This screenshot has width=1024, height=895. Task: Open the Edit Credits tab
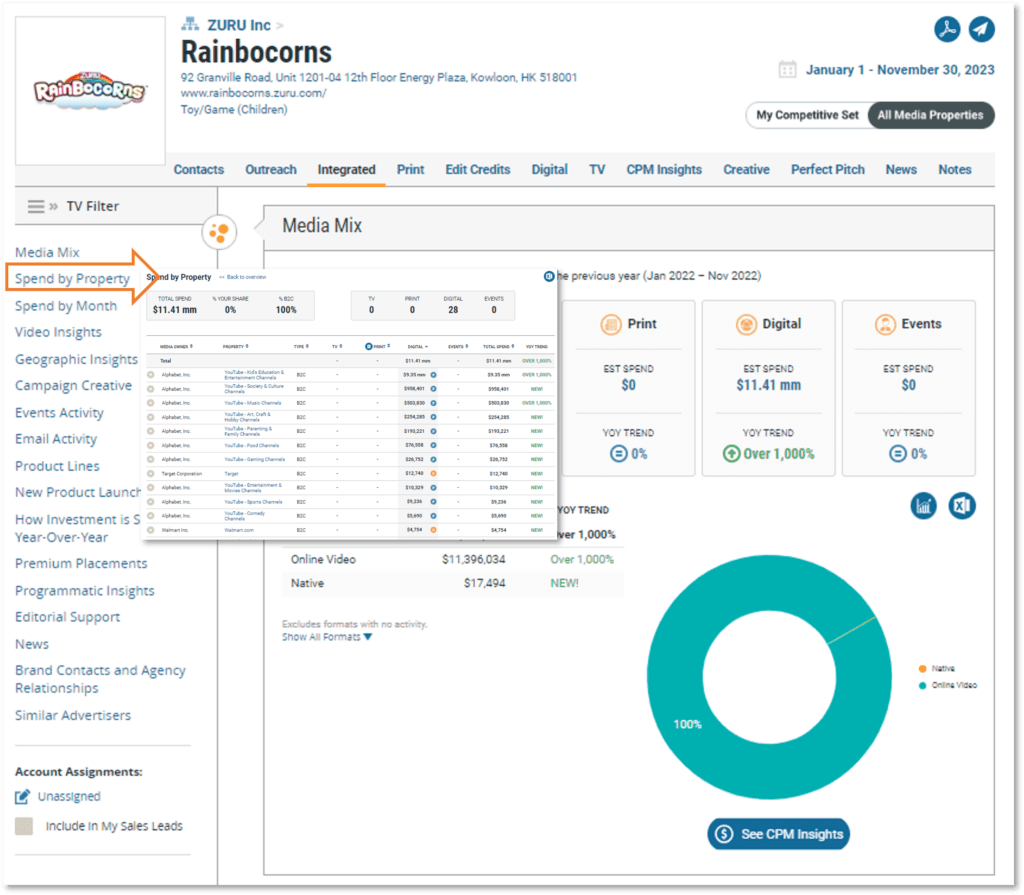tap(478, 170)
